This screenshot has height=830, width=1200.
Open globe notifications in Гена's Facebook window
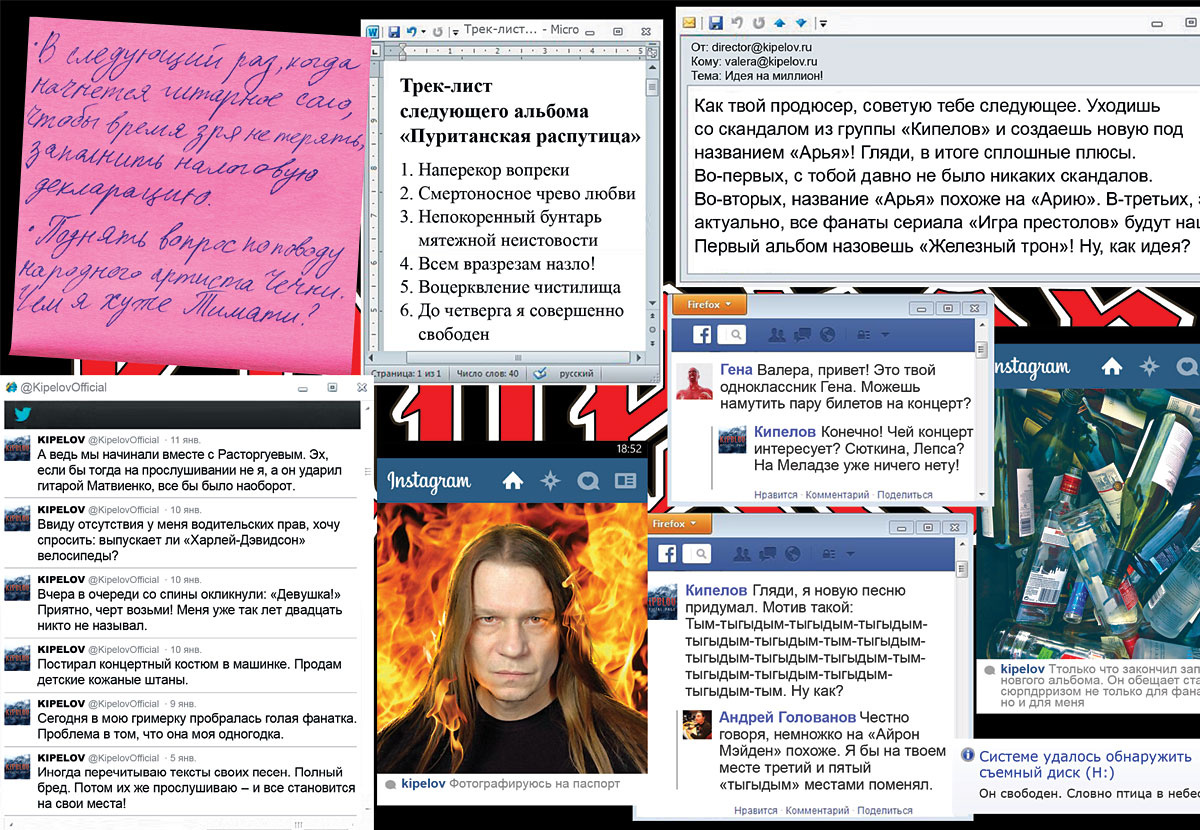coord(826,335)
